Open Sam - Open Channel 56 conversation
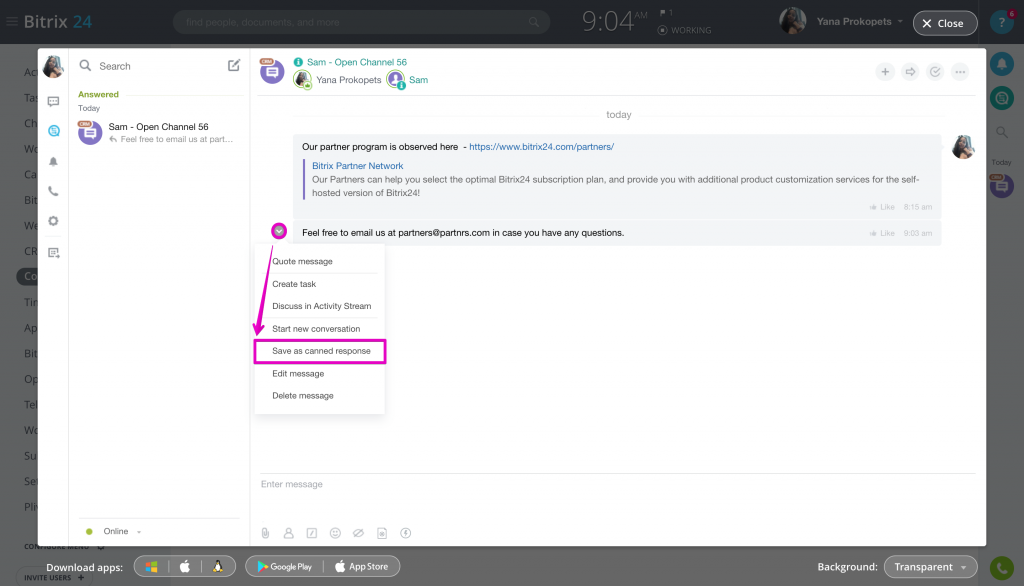The image size is (1024, 586). (x=160, y=133)
